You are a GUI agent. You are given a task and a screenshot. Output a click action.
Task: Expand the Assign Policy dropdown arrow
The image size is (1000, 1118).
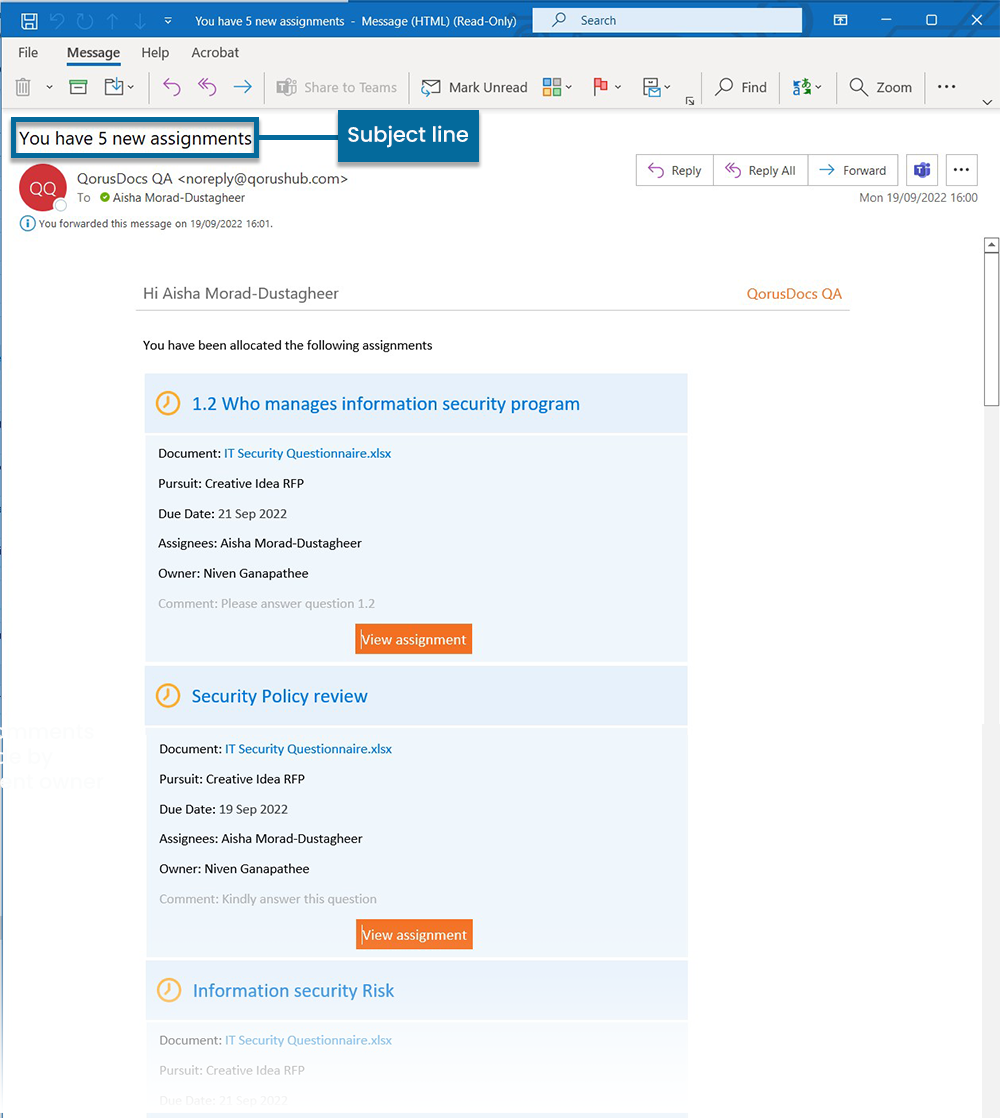[668, 87]
